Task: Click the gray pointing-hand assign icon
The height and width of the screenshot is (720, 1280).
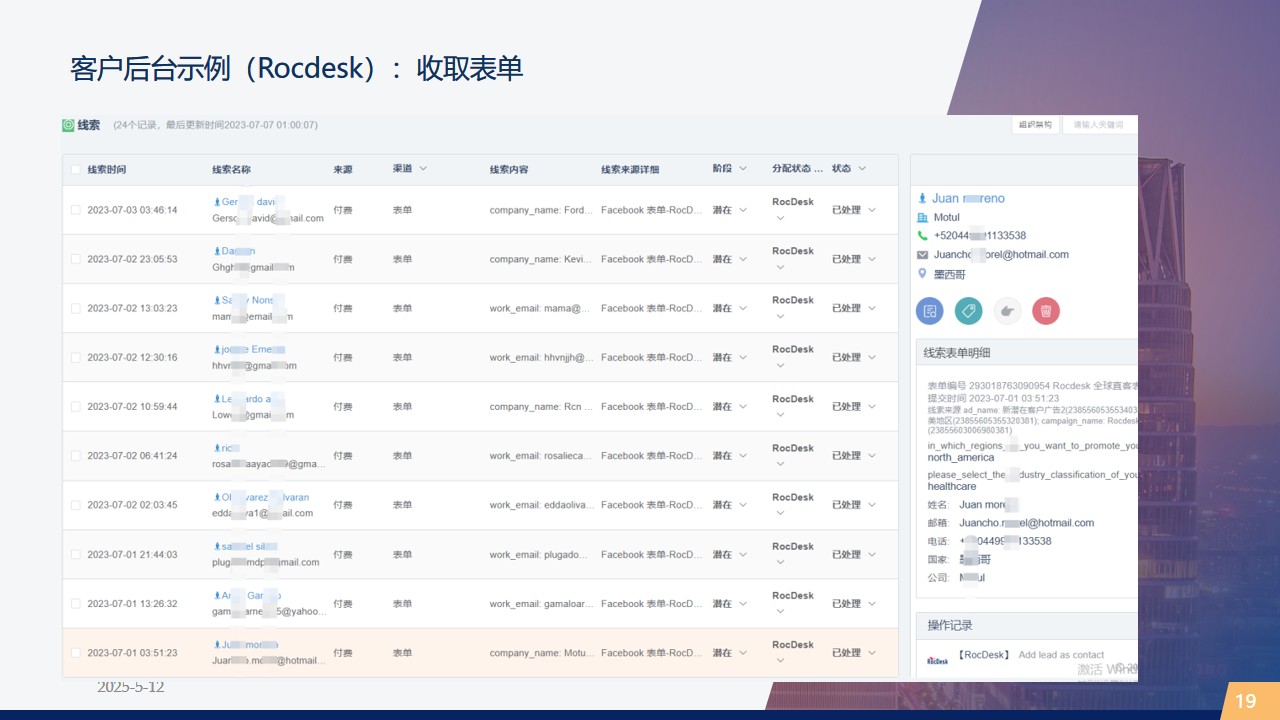Action: pyautogui.click(x=1007, y=311)
